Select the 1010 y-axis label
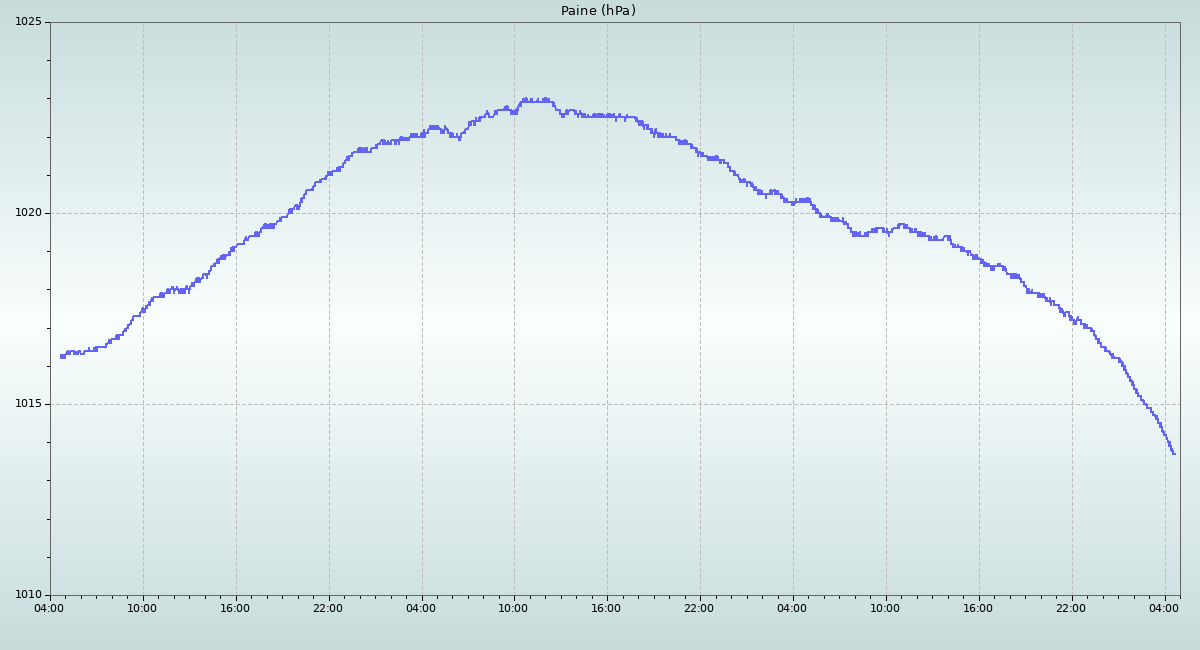 pos(27,595)
